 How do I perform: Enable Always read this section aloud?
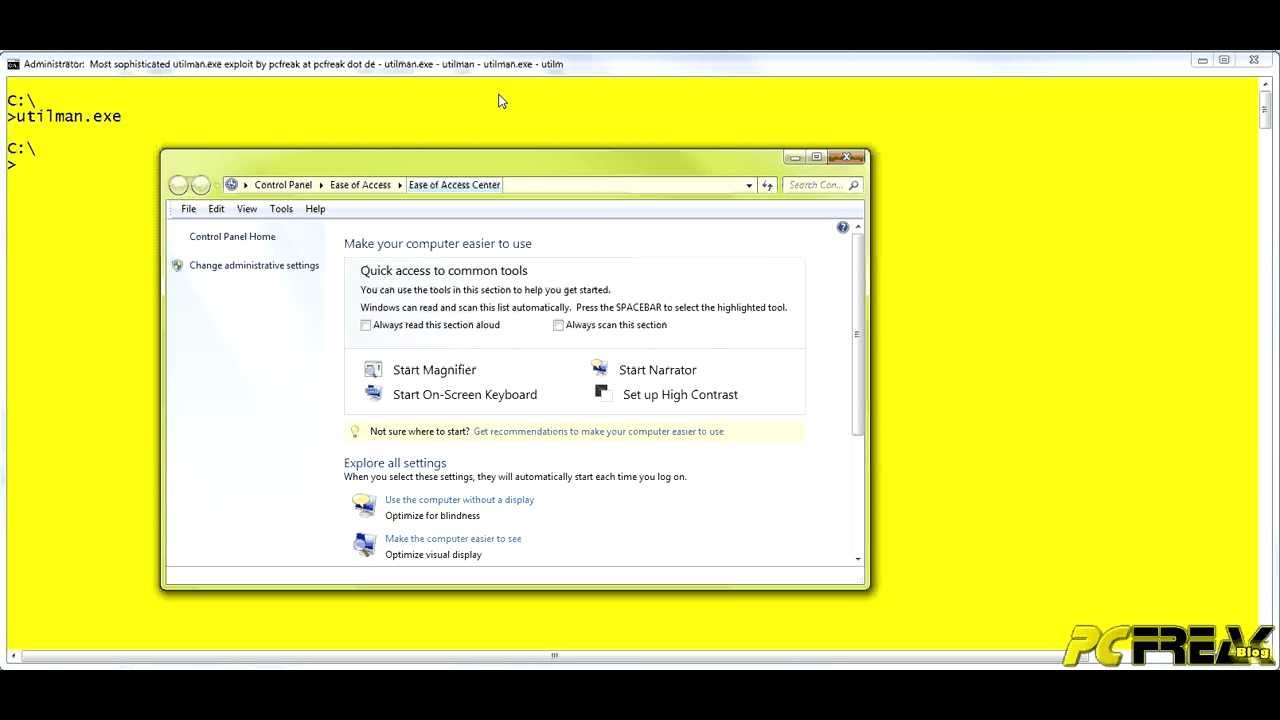[366, 325]
